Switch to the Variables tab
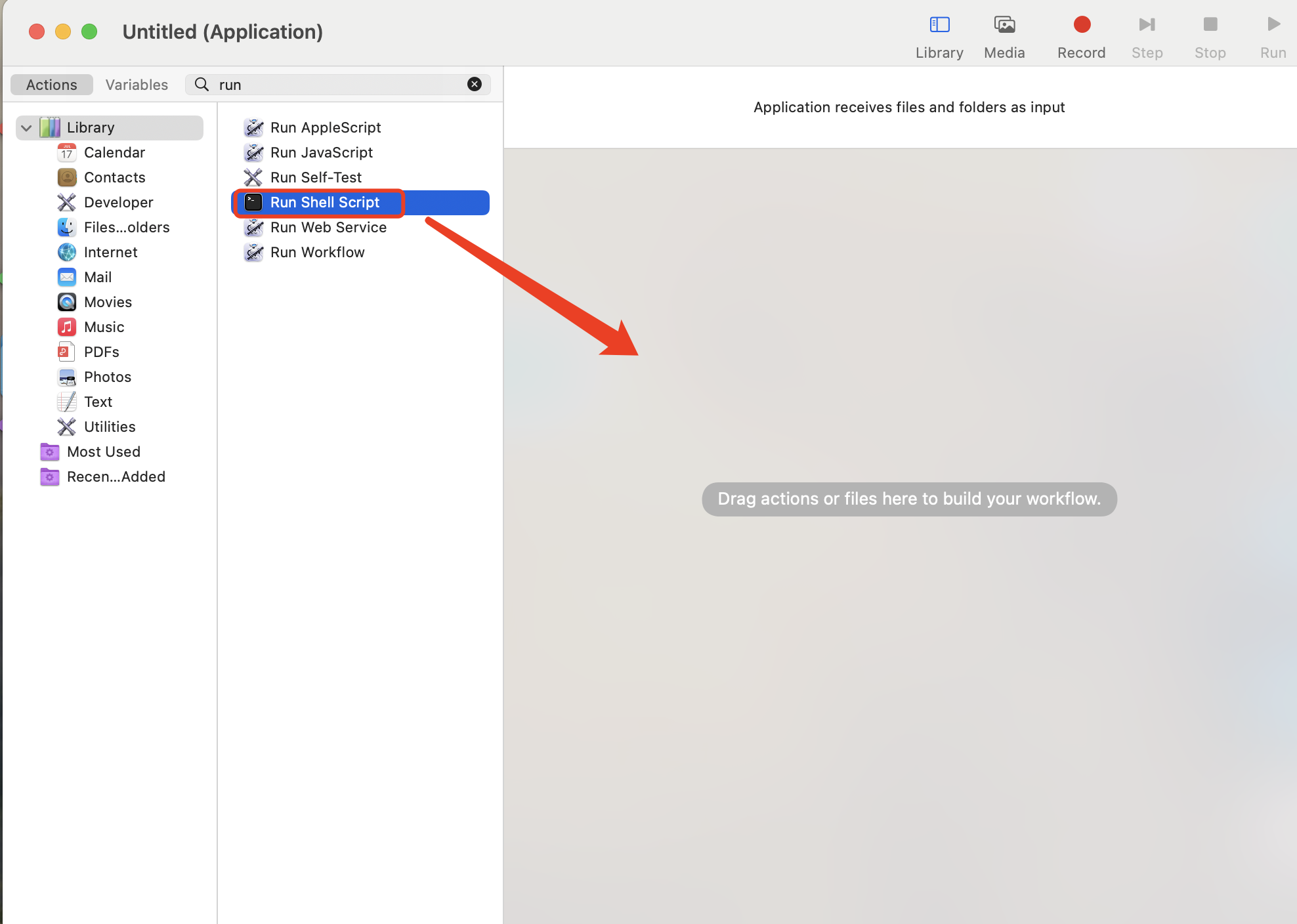Viewport: 1297px width, 924px height. (137, 85)
